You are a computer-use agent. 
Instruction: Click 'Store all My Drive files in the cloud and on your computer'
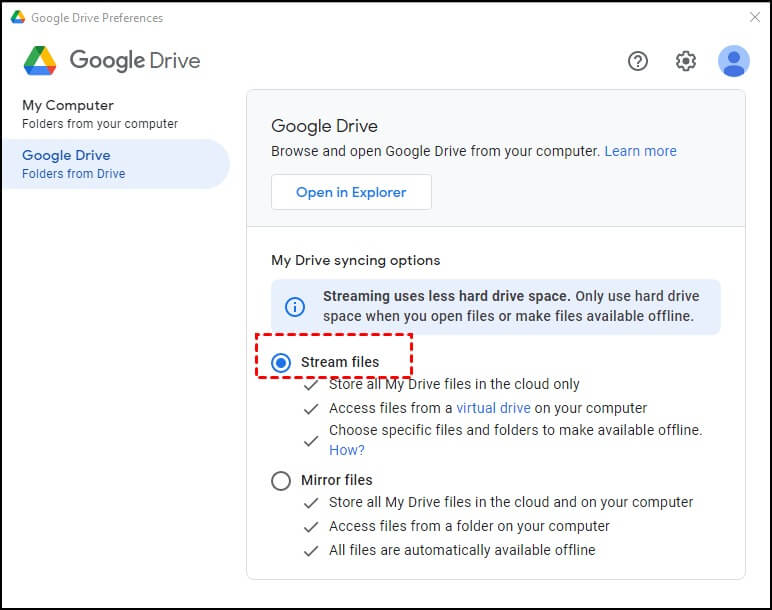(x=511, y=502)
